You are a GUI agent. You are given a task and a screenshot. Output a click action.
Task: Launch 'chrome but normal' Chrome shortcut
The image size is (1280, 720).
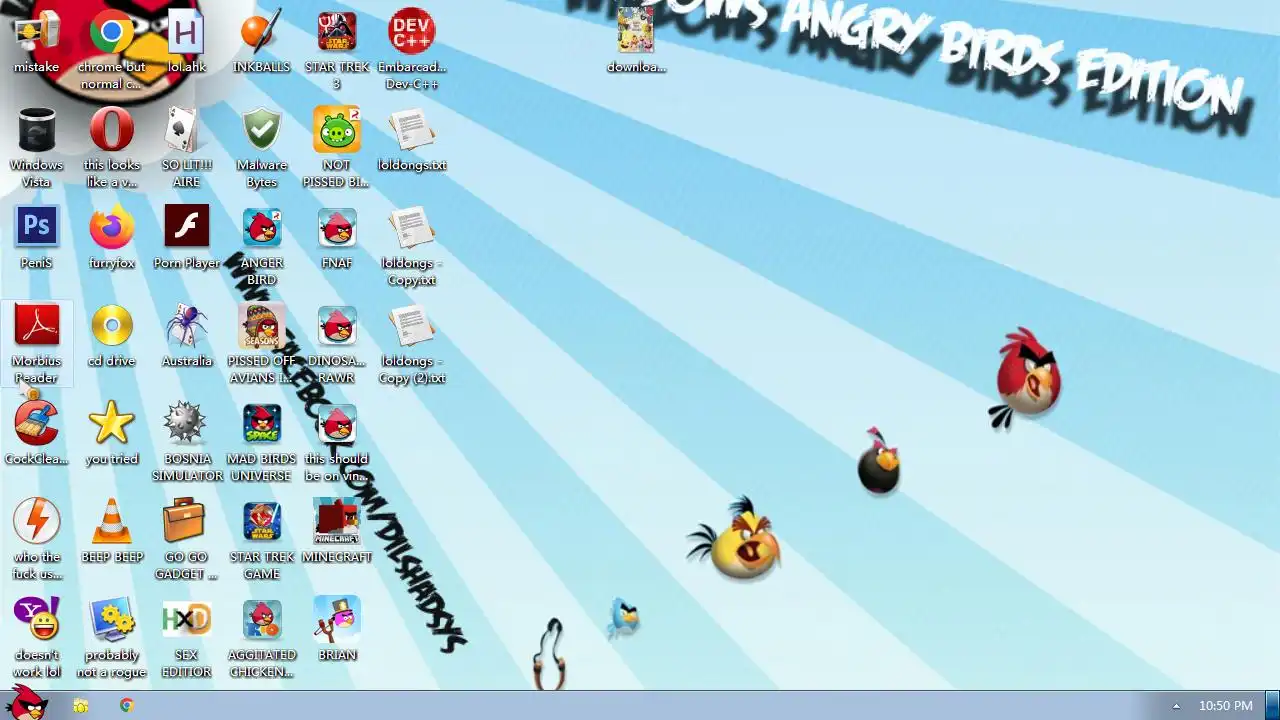click(x=112, y=50)
